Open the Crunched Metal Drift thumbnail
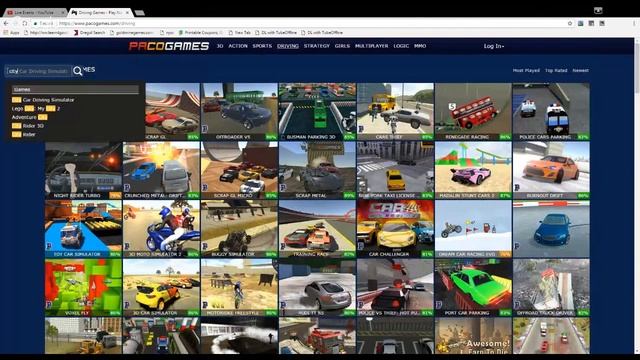Viewport: 640px width, 360px height. point(161,170)
